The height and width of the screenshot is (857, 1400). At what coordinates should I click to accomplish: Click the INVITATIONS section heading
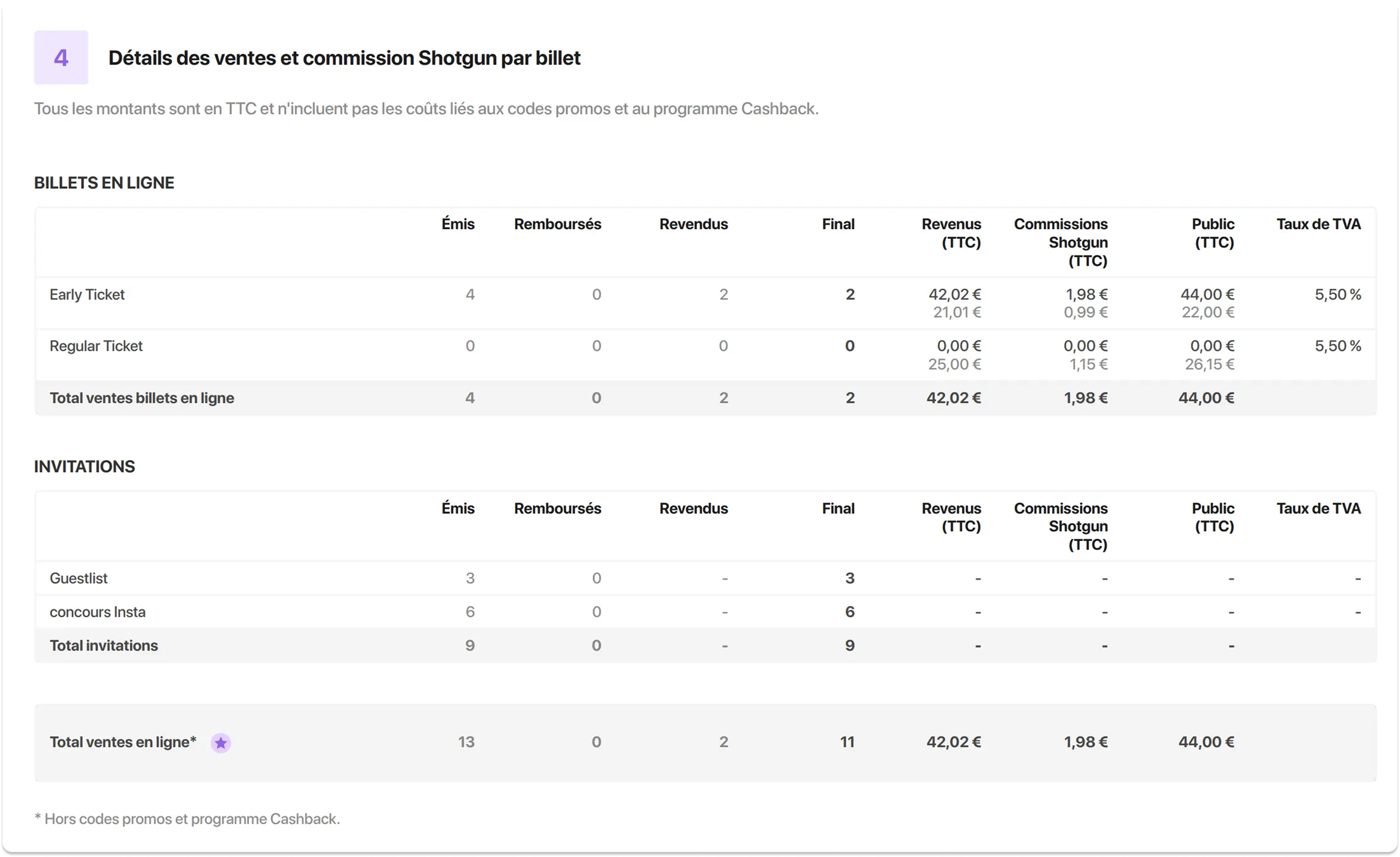pos(84,466)
